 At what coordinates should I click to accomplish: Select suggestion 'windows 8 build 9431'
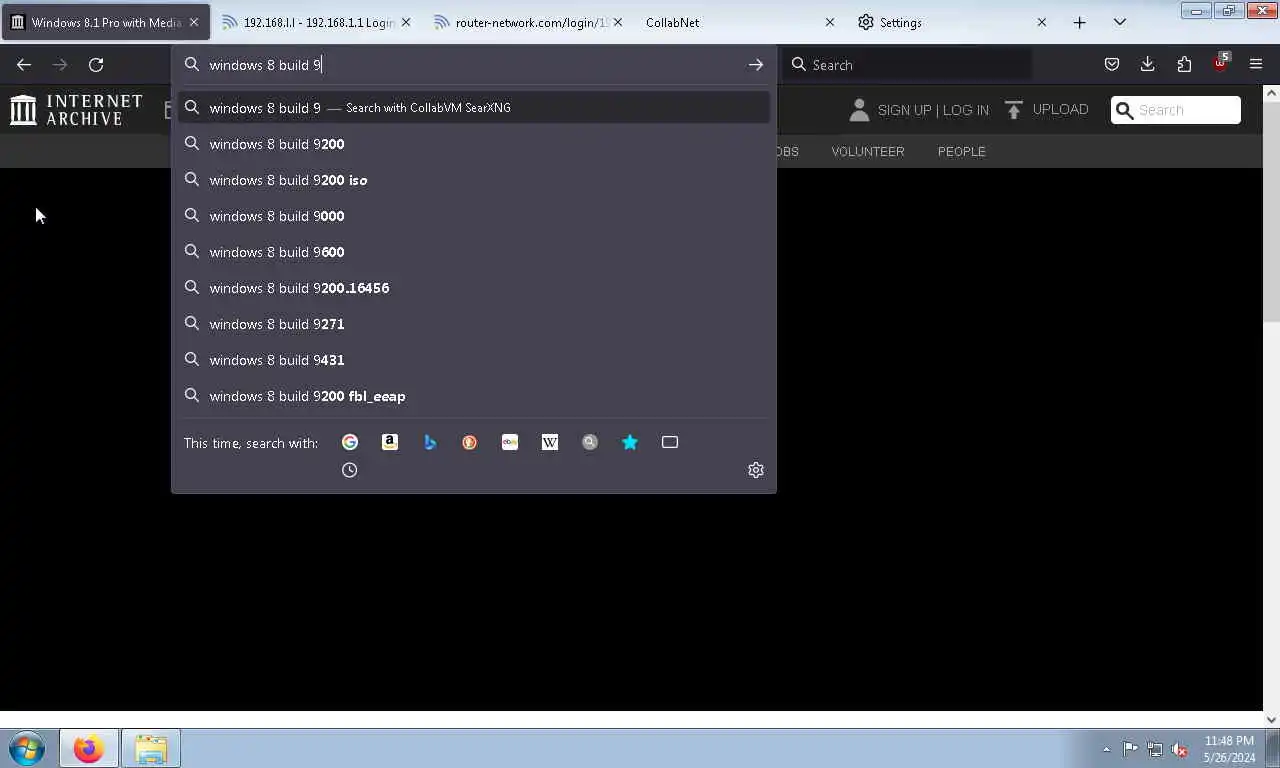point(474,360)
